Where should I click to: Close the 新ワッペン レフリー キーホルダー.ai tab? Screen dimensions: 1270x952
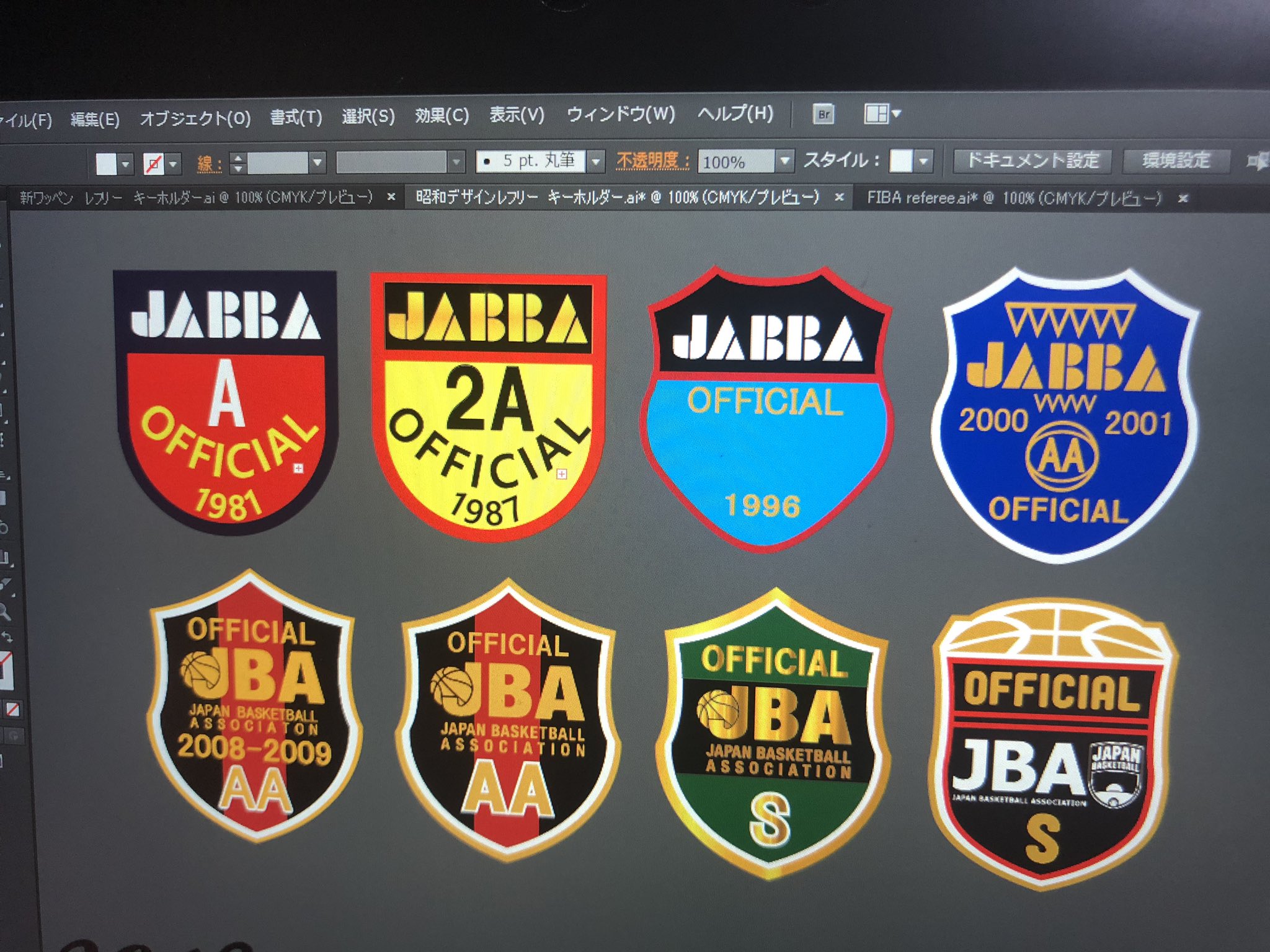click(391, 197)
